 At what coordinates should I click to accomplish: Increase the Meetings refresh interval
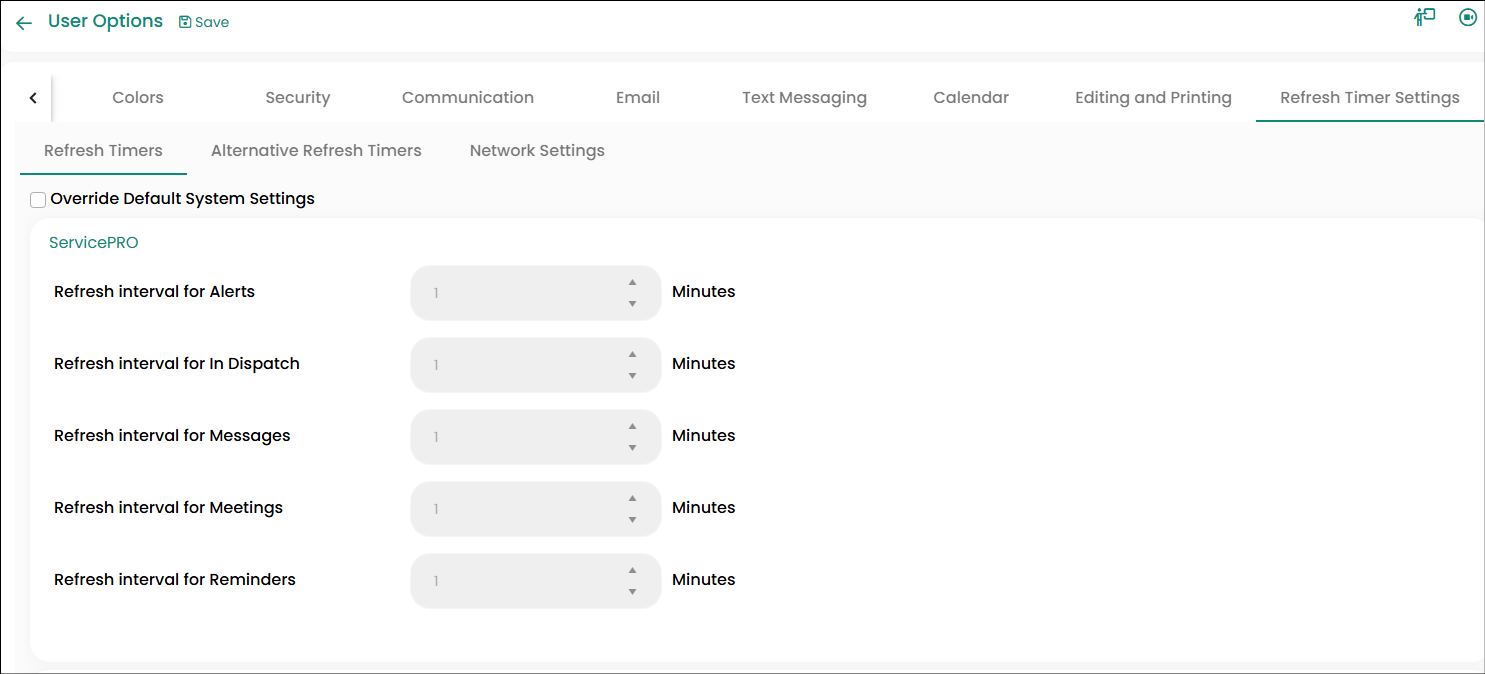coord(632,499)
